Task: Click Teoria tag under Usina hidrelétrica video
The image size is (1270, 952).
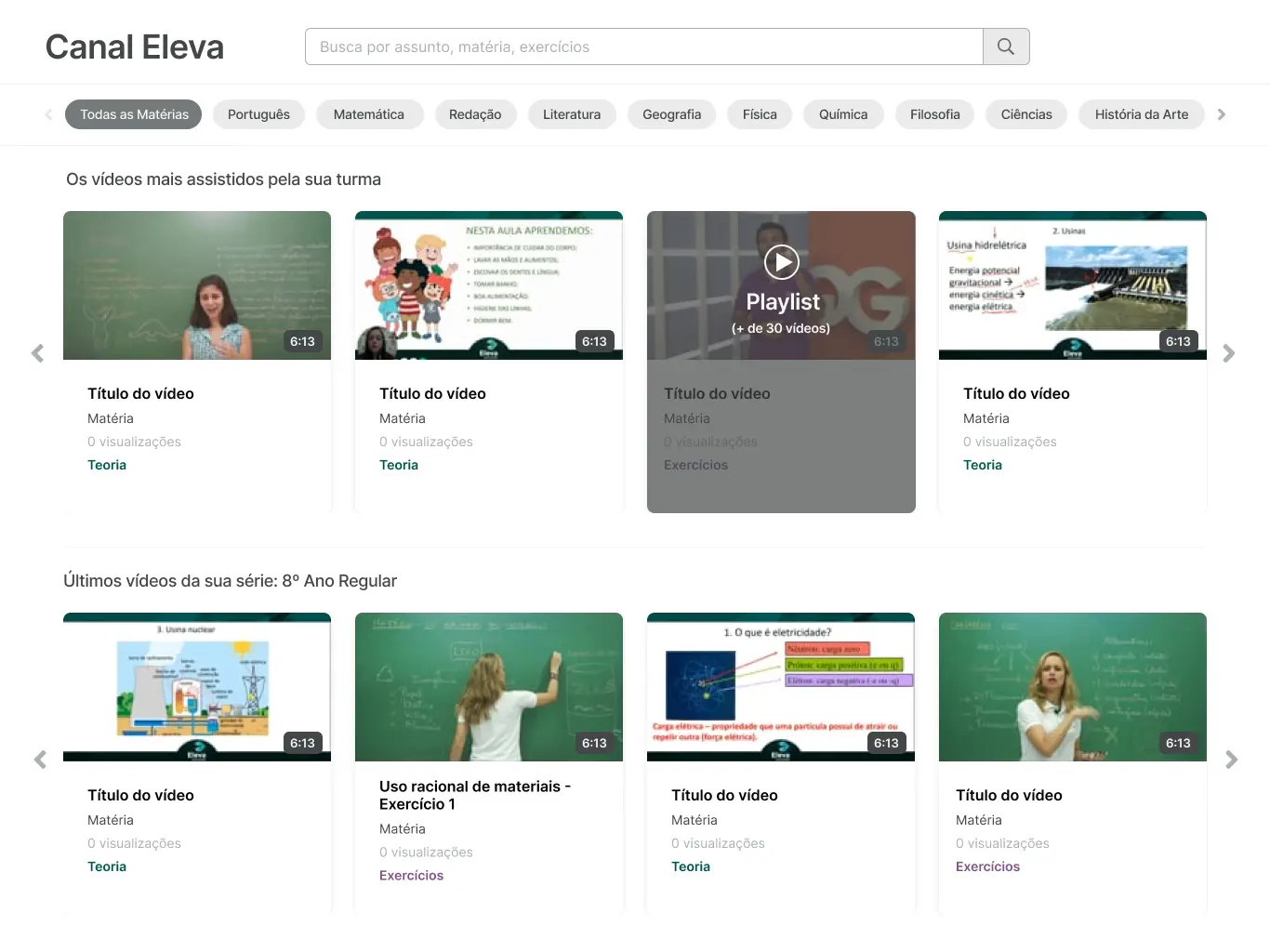Action: [x=983, y=465]
